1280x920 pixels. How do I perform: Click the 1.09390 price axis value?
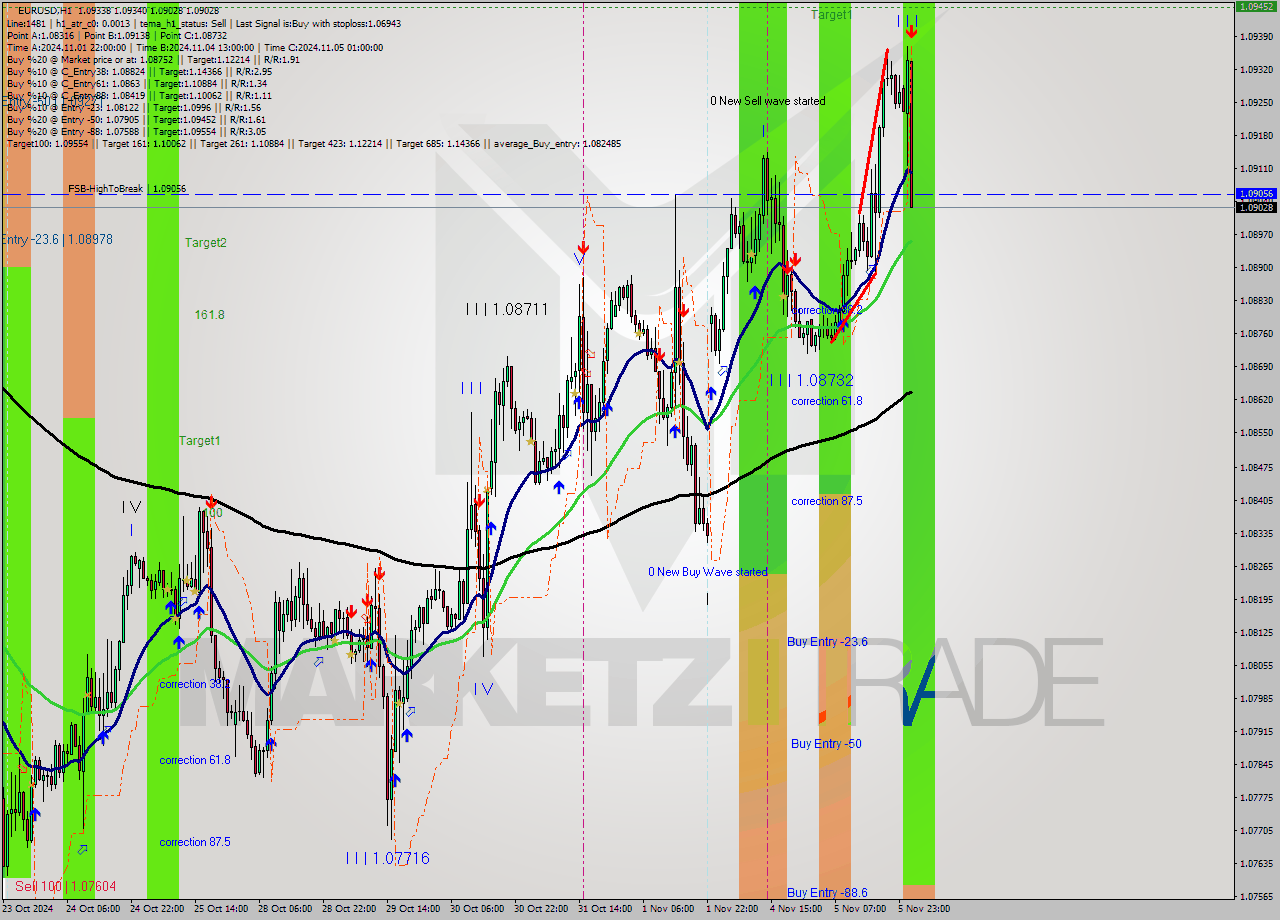click(x=1256, y=36)
